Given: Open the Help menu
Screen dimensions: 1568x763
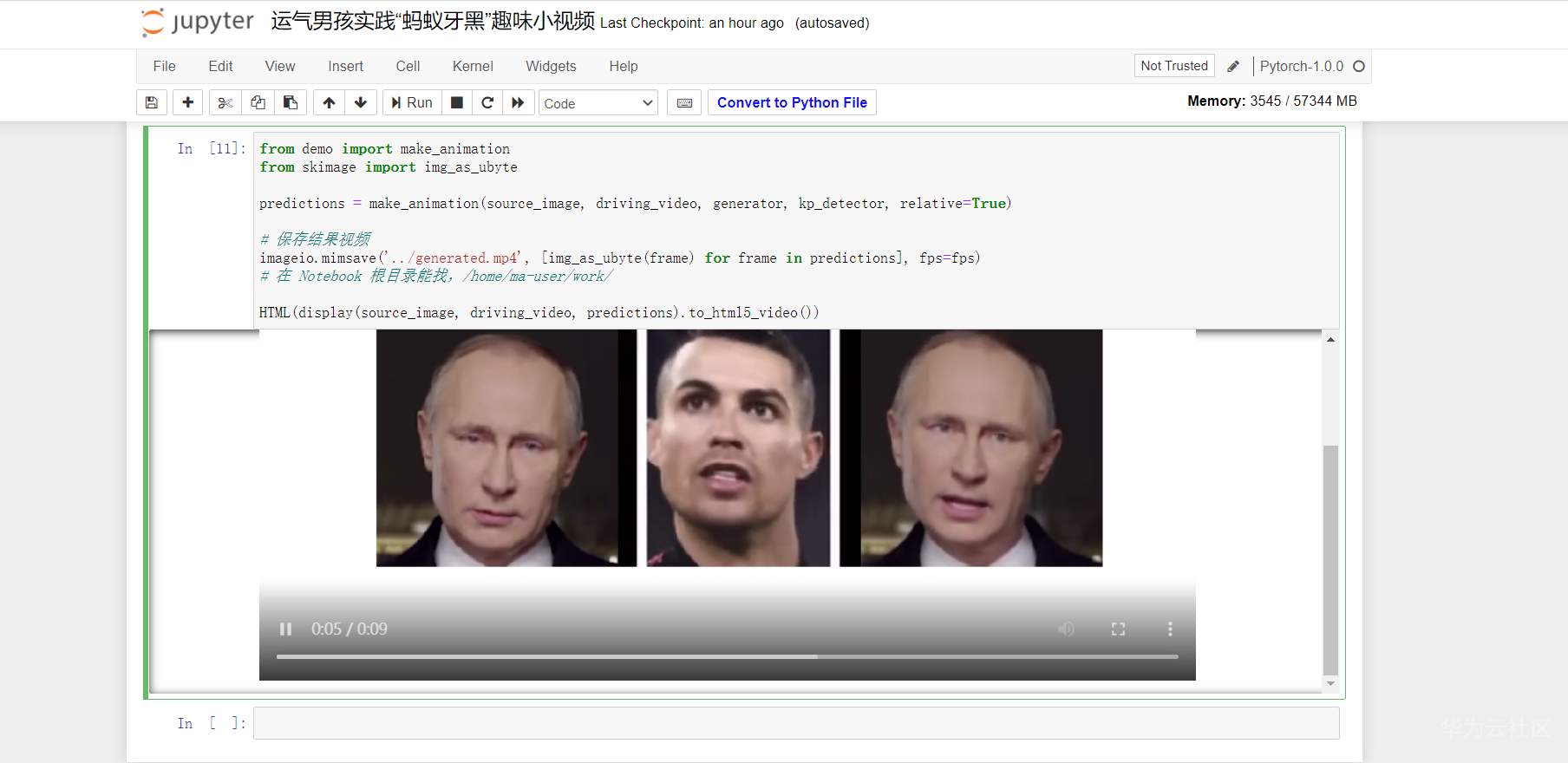Looking at the screenshot, I should [623, 66].
